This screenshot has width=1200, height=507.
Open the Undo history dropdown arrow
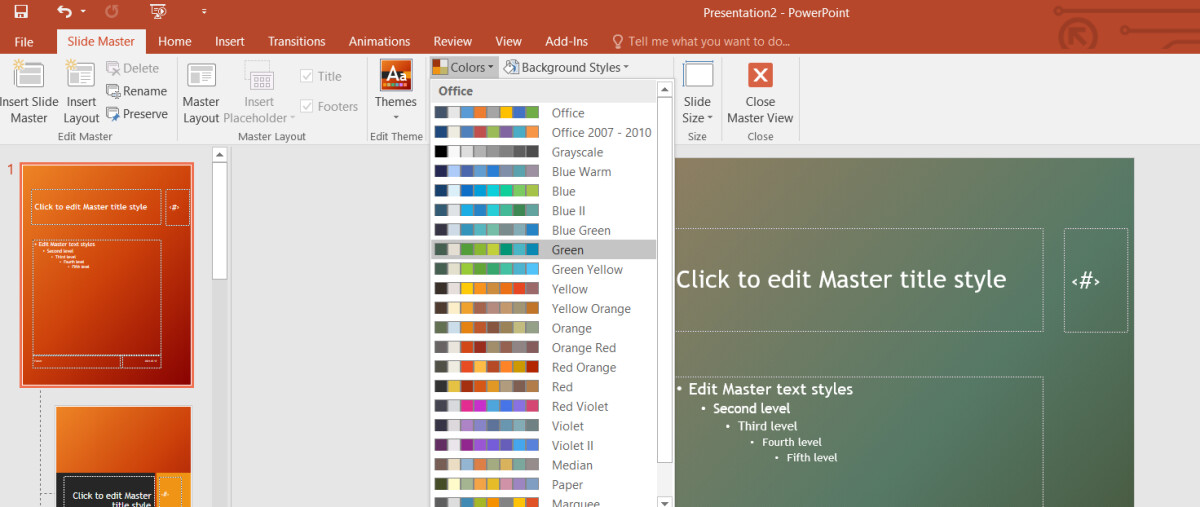pyautogui.click(x=83, y=12)
